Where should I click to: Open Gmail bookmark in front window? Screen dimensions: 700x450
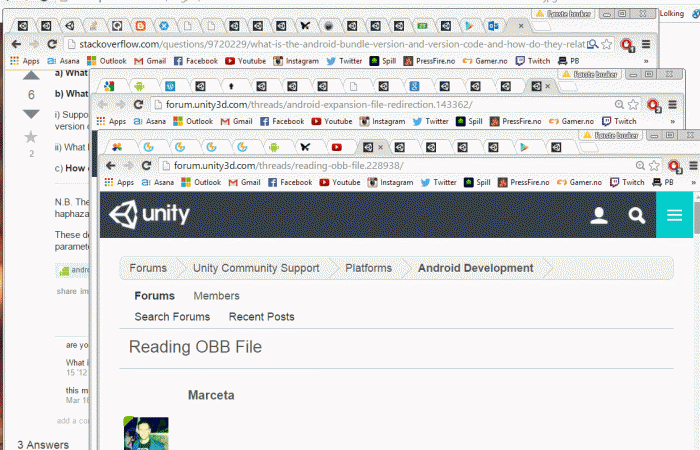coord(244,182)
